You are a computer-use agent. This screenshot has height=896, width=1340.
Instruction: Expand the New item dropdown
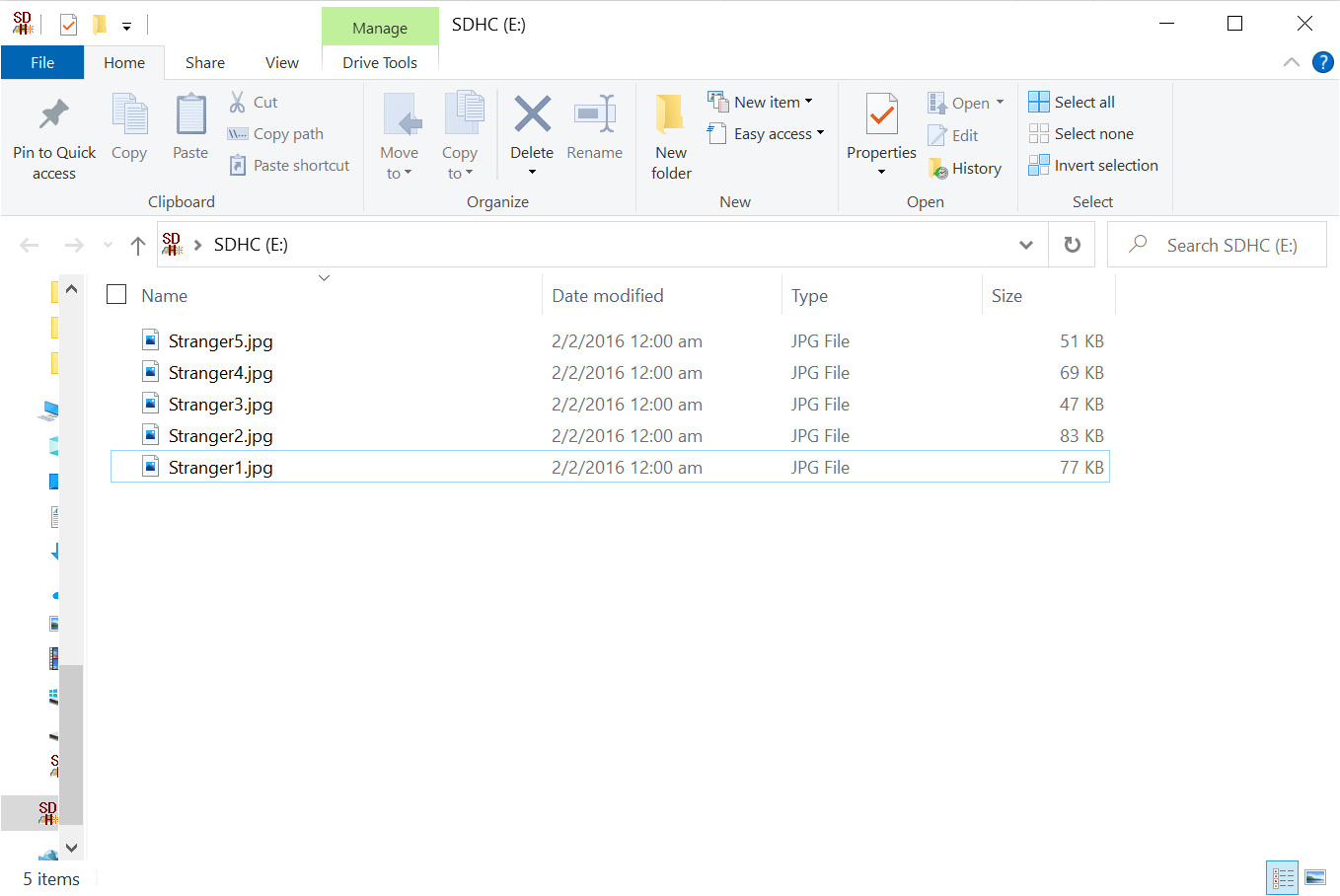pyautogui.click(x=761, y=102)
